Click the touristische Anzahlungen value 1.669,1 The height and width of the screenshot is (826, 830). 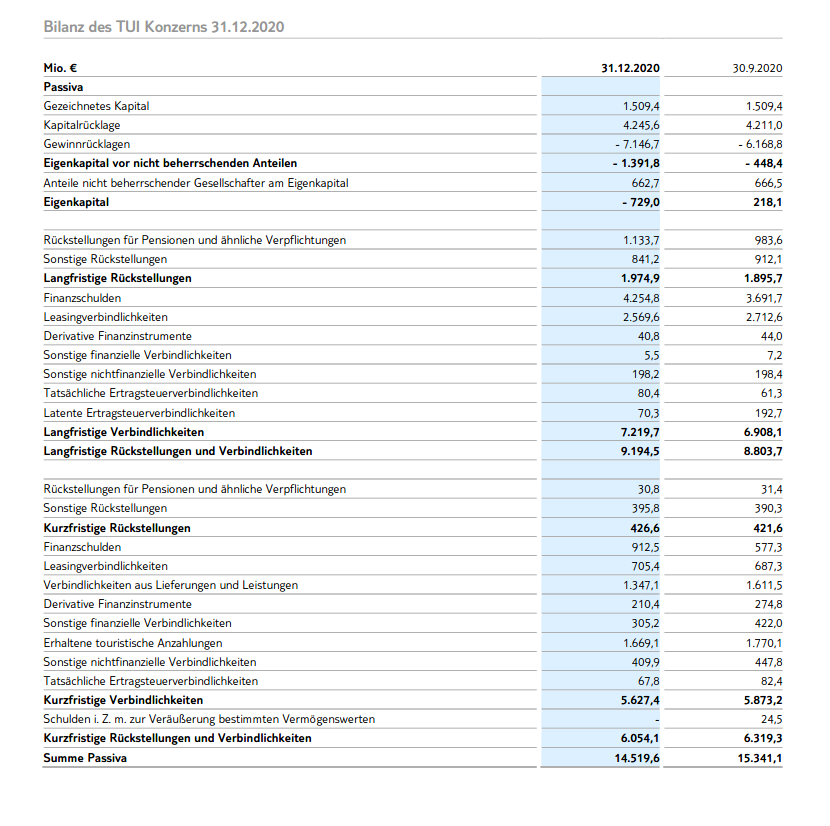tap(641, 643)
